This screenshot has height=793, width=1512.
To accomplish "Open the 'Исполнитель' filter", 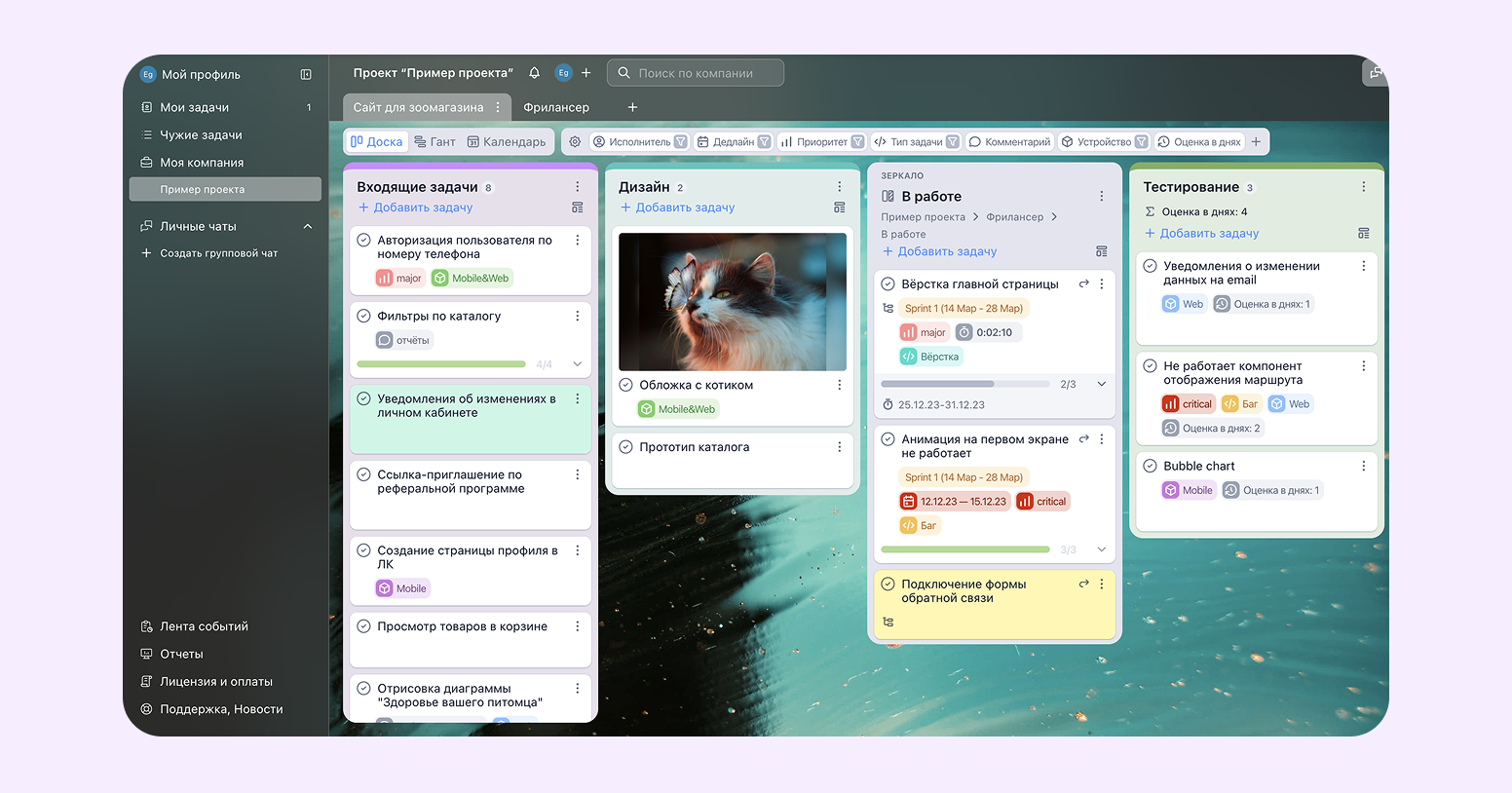I will 638,141.
